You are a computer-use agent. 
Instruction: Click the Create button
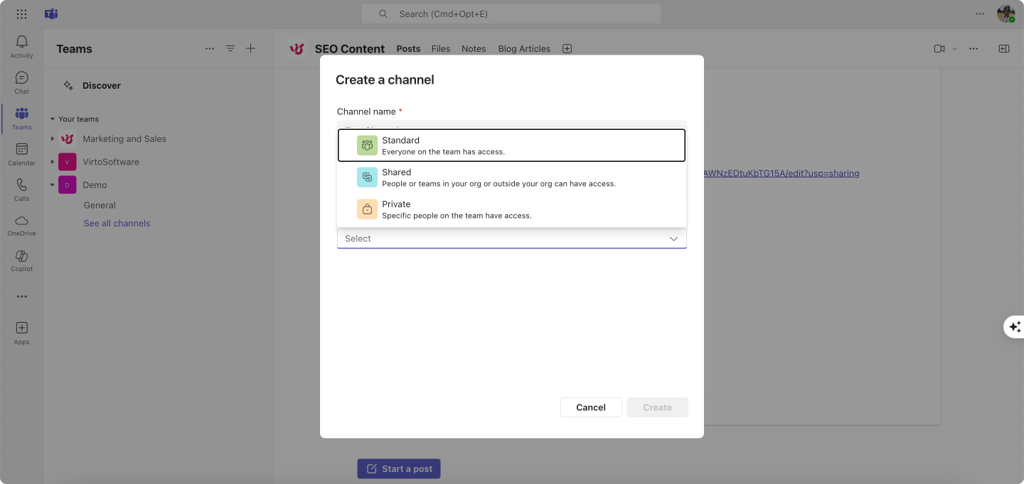pyautogui.click(x=657, y=408)
